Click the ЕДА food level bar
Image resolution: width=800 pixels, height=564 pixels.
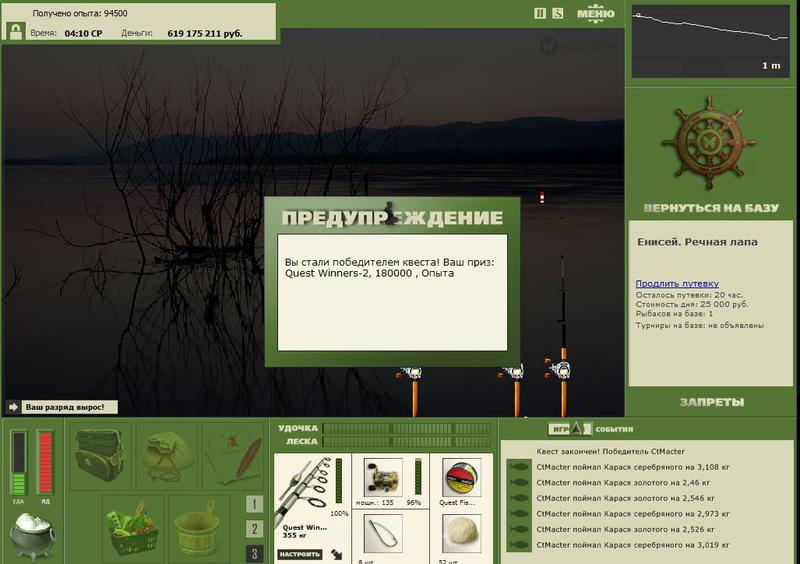tap(19, 462)
